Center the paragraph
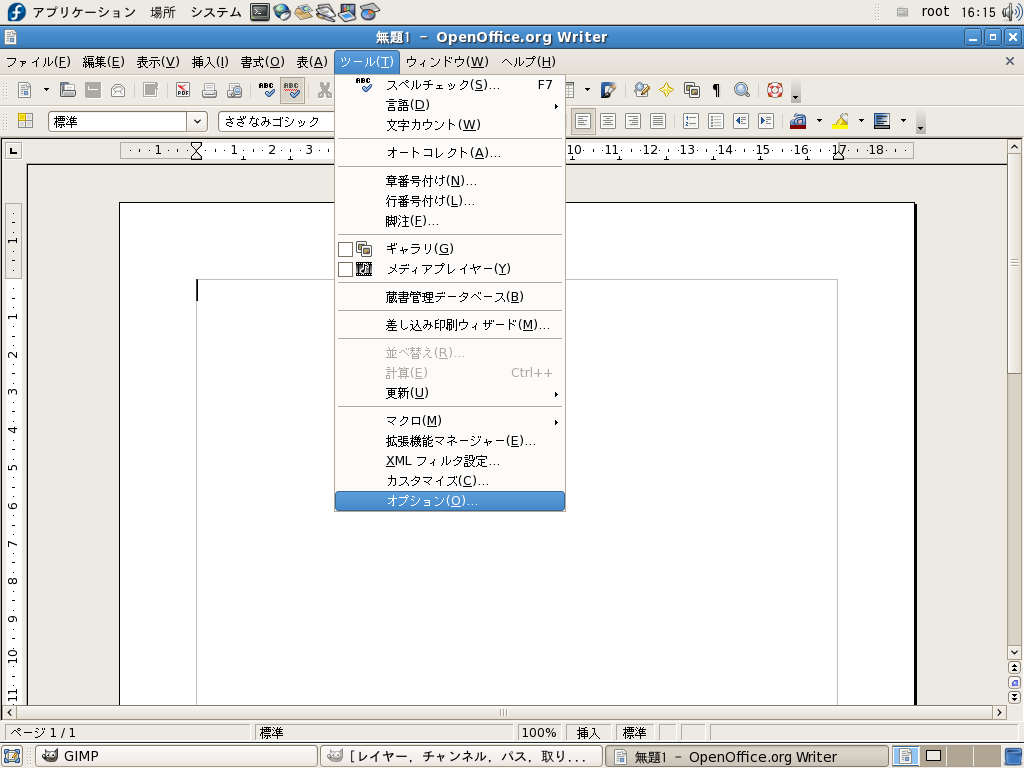 608,121
